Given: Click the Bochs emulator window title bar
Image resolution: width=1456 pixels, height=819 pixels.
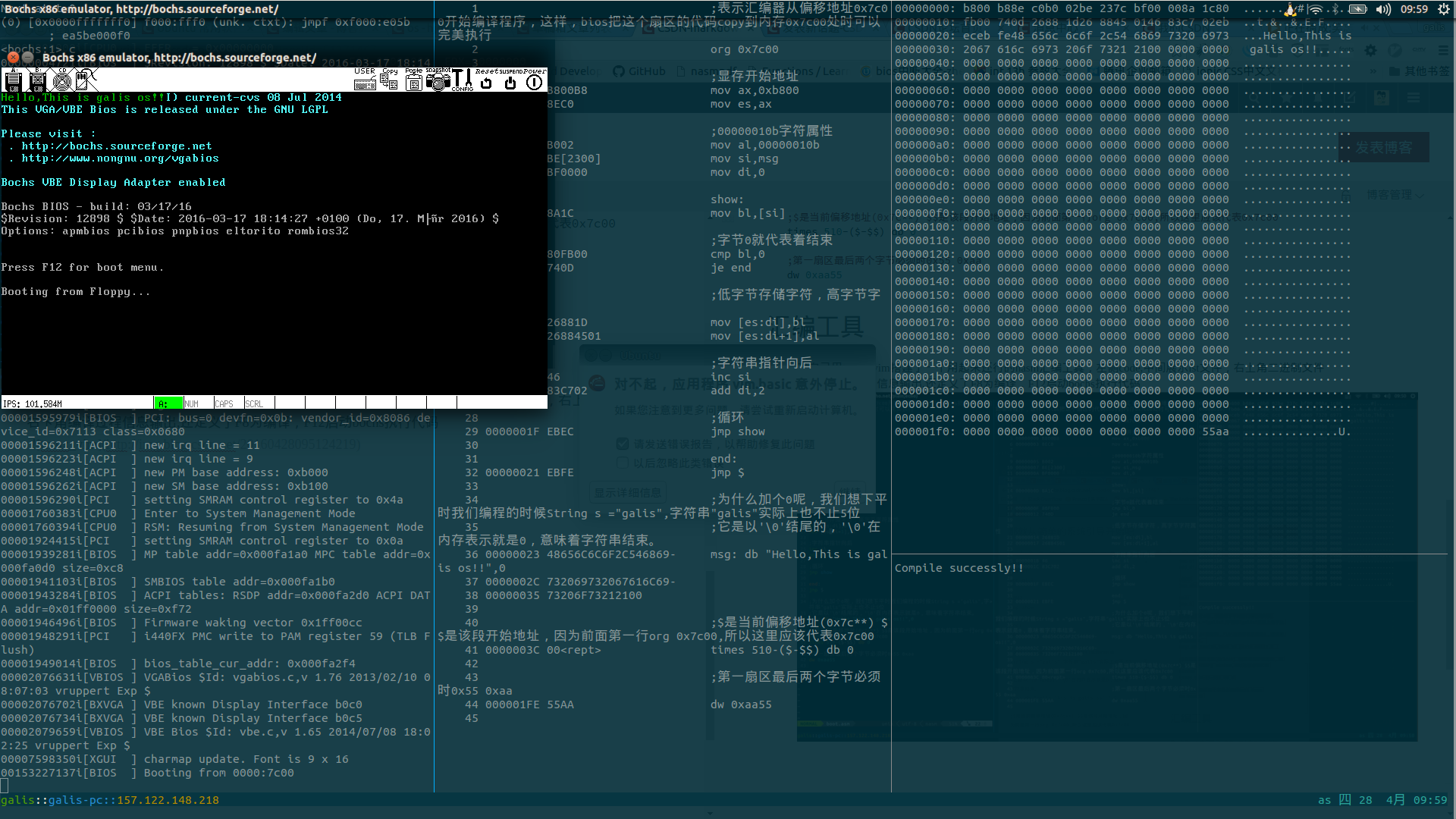Looking at the screenshot, I should point(273,58).
